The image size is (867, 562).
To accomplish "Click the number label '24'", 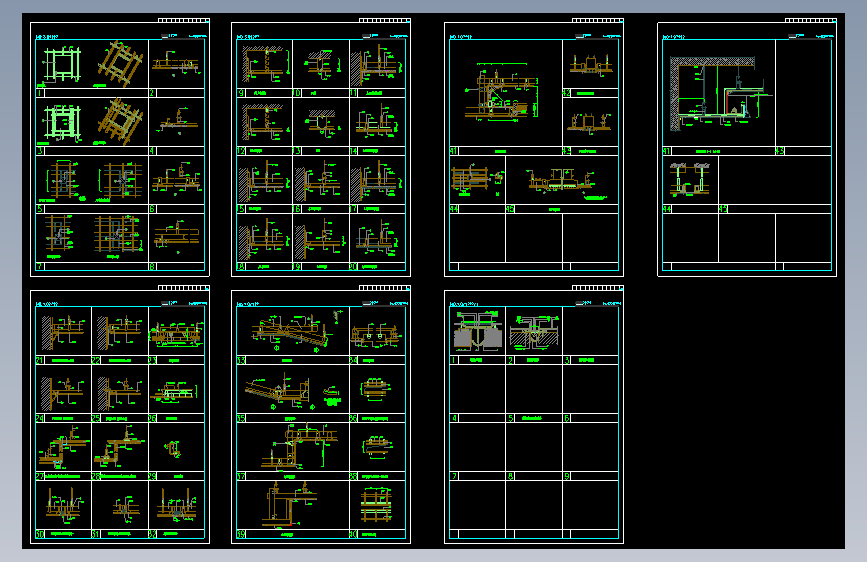I will point(40,418).
